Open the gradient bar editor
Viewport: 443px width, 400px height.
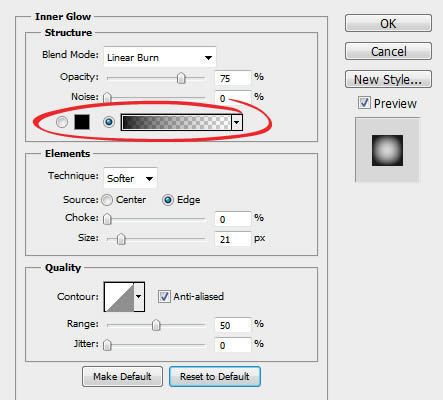(x=176, y=122)
